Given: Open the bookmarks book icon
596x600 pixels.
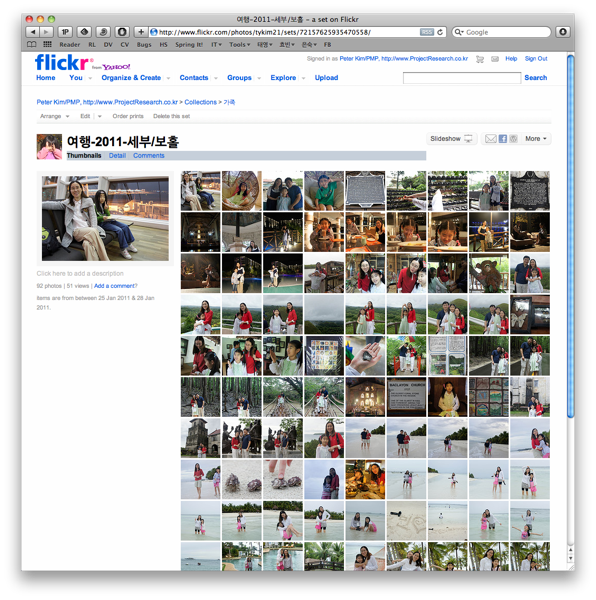Looking at the screenshot, I should click(x=32, y=44).
